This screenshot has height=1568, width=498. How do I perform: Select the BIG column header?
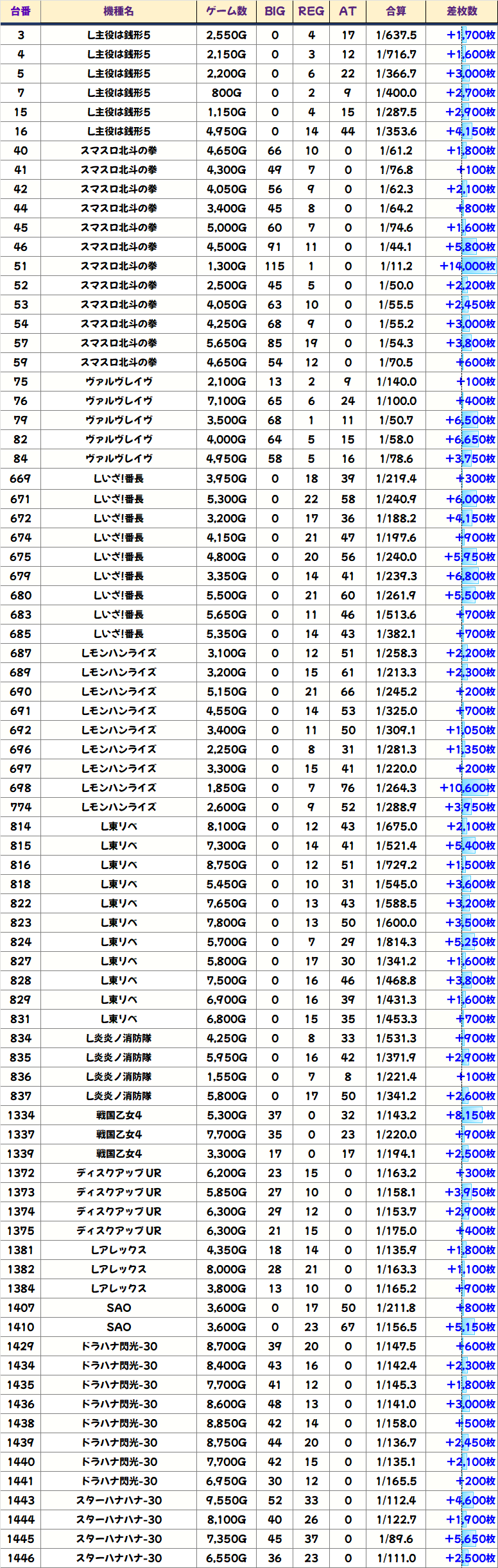coord(275,12)
